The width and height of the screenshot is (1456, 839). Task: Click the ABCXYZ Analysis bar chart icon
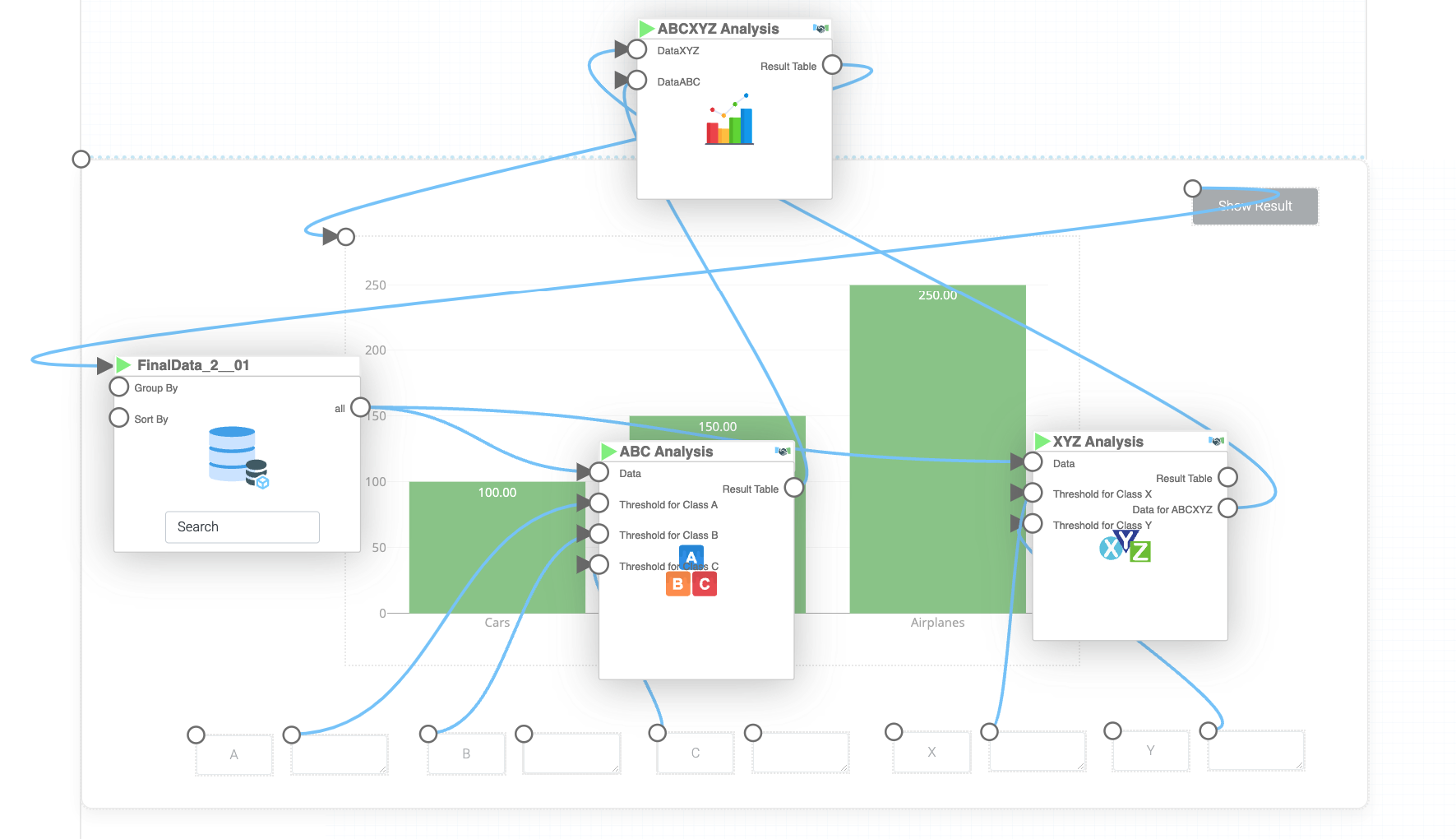click(x=729, y=120)
